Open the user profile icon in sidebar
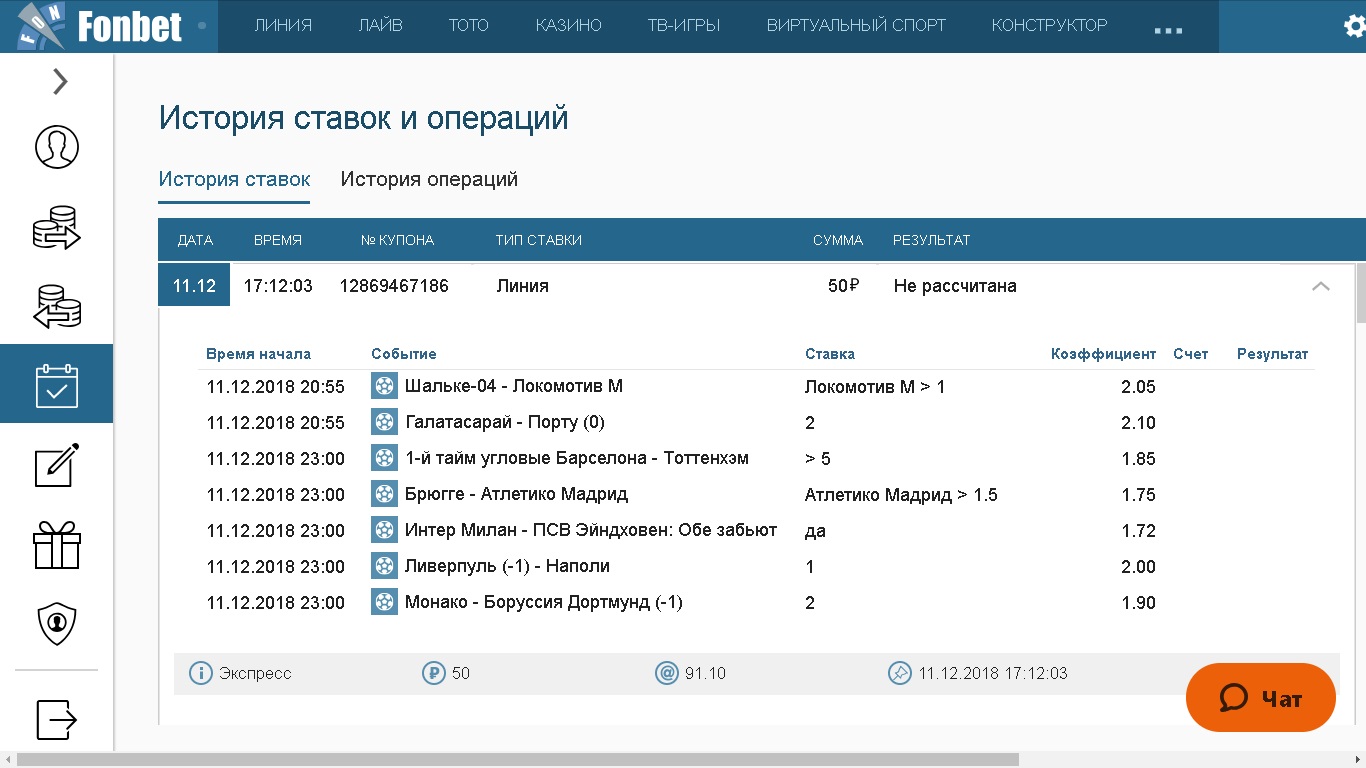 [57, 147]
